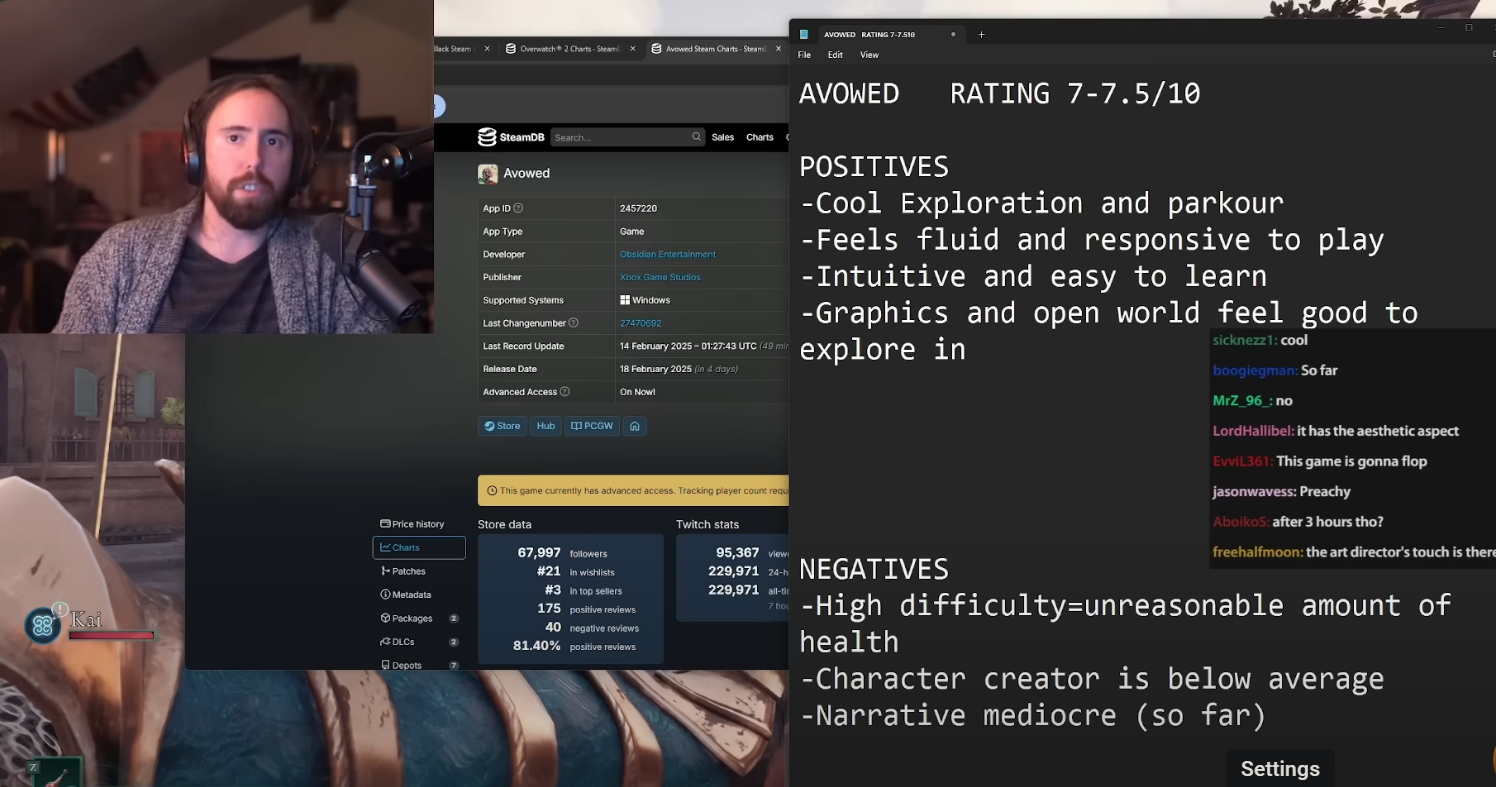1496x787 pixels.
Task: Click the SteamDB logo in the browser
Action: point(510,137)
